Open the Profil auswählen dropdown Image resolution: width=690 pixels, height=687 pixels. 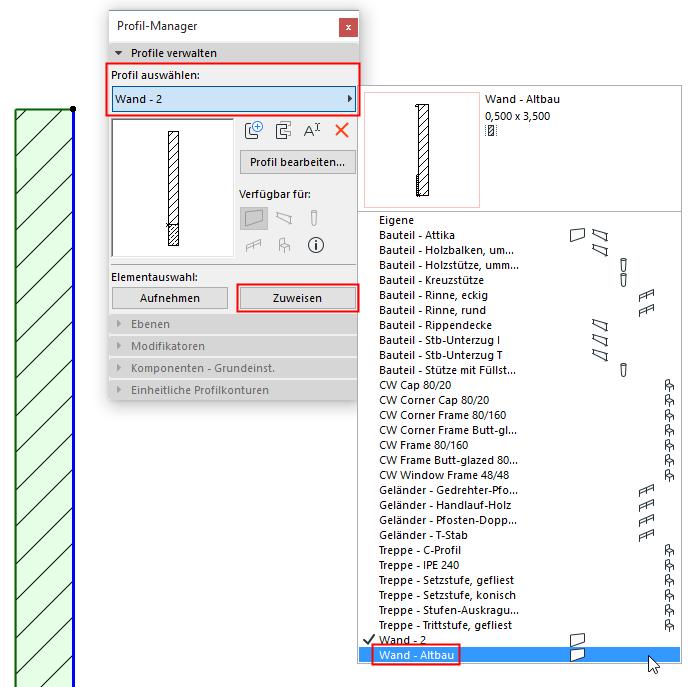234,99
